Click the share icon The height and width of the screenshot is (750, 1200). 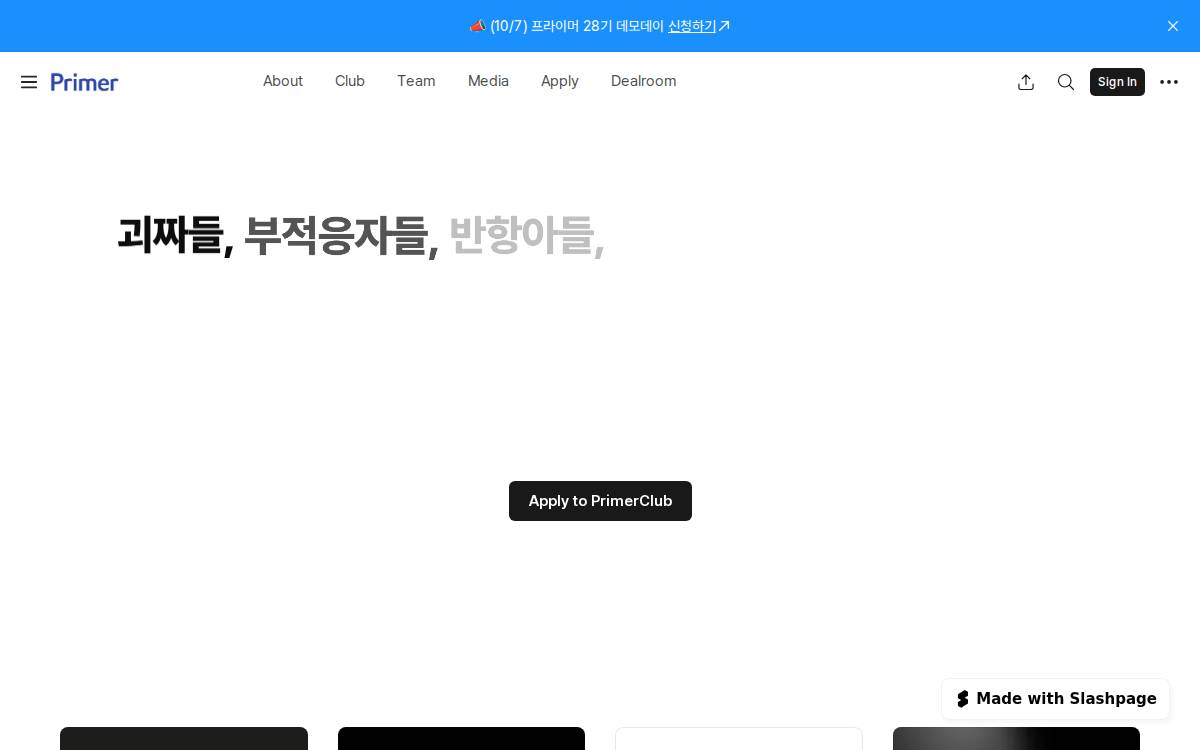click(1026, 82)
